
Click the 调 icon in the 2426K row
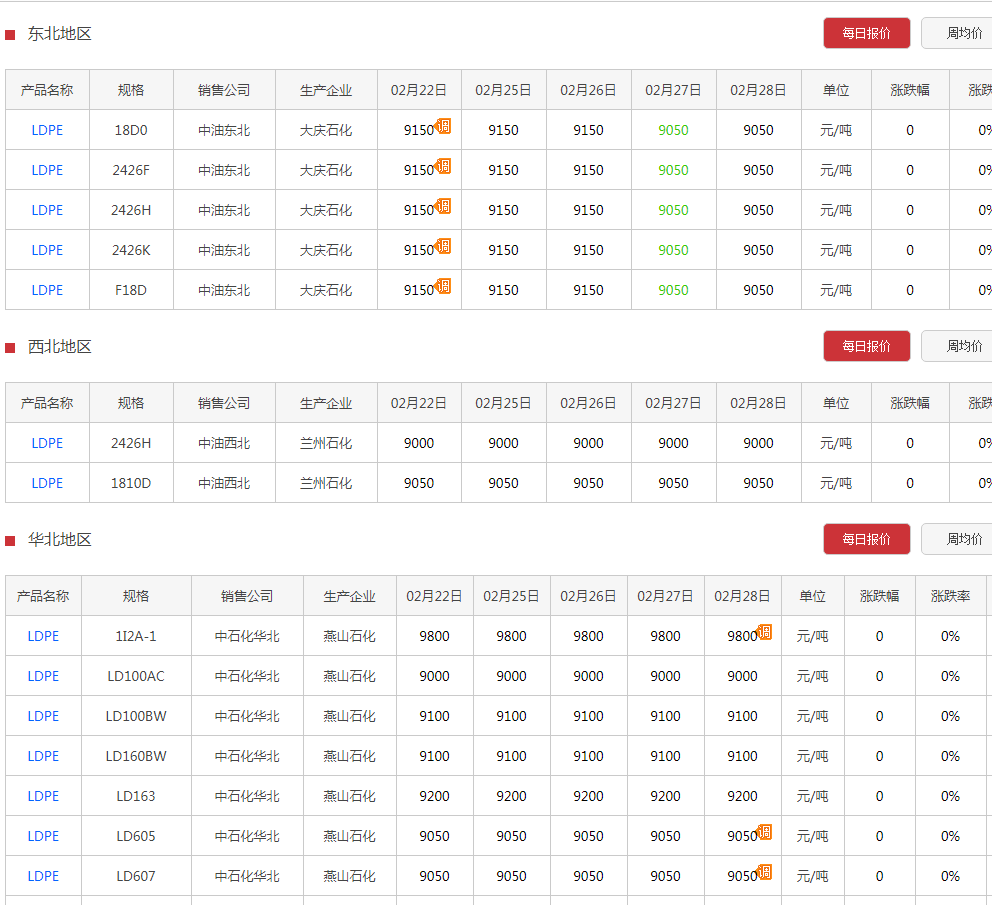[x=443, y=246]
